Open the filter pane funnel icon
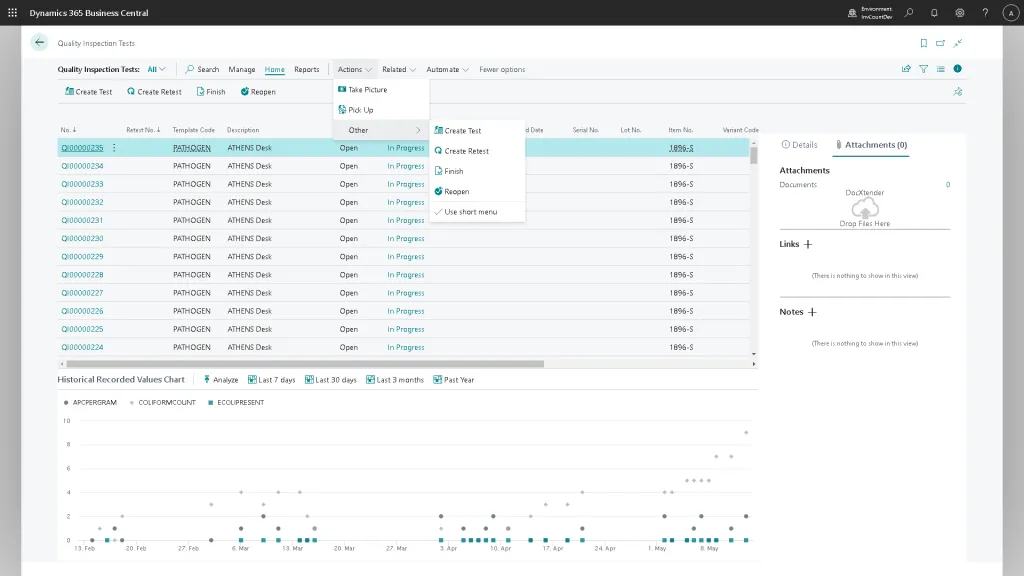 tap(923, 69)
